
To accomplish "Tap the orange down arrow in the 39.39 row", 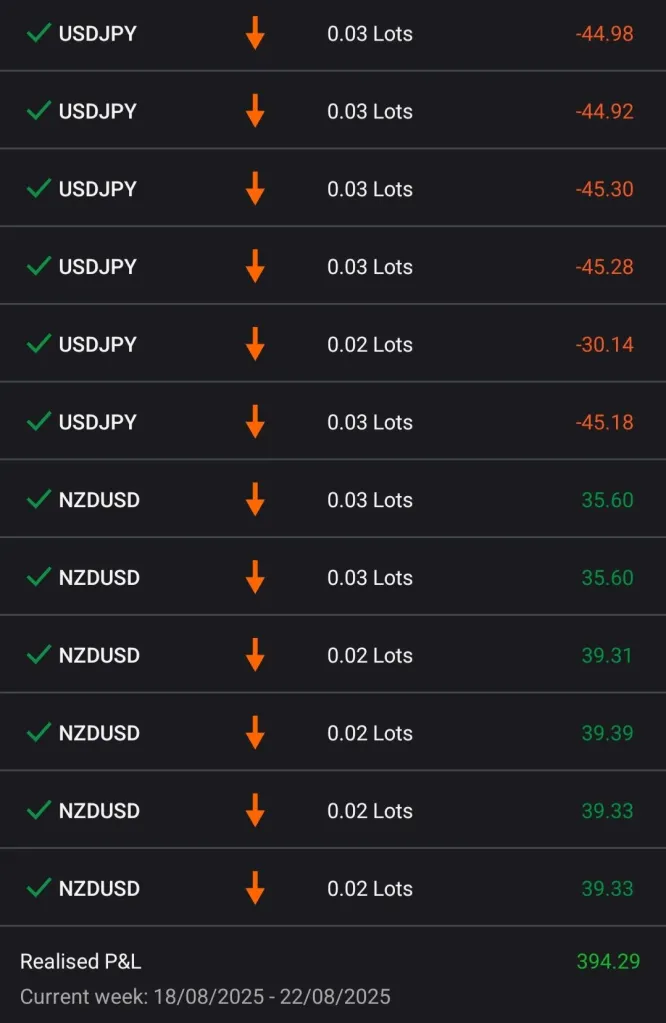I will [x=255, y=733].
